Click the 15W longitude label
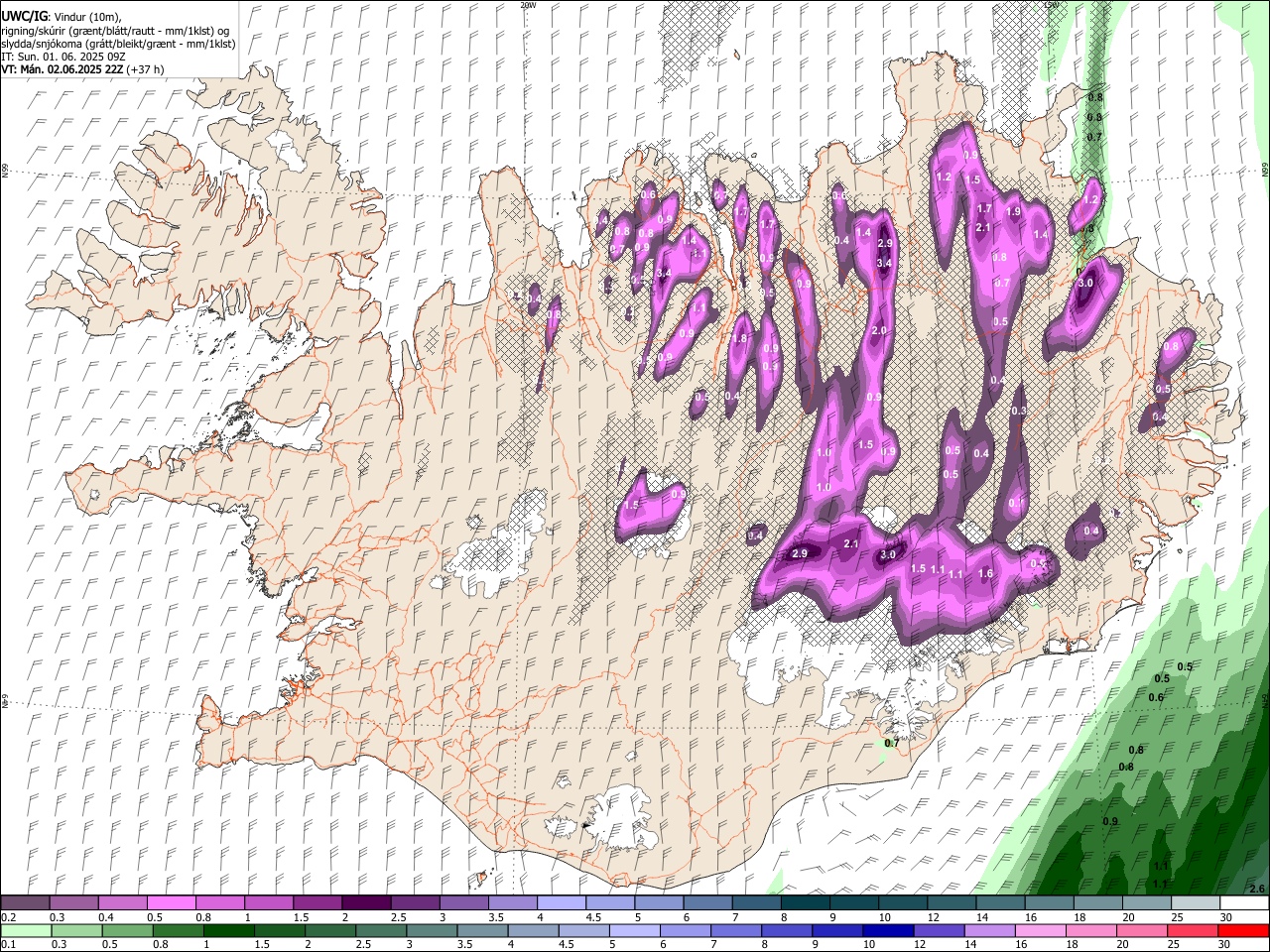The image size is (1270, 952). pos(1052,5)
